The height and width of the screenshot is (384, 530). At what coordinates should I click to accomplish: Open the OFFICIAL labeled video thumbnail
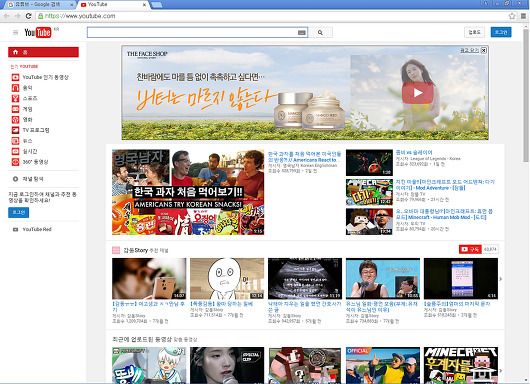(383, 365)
